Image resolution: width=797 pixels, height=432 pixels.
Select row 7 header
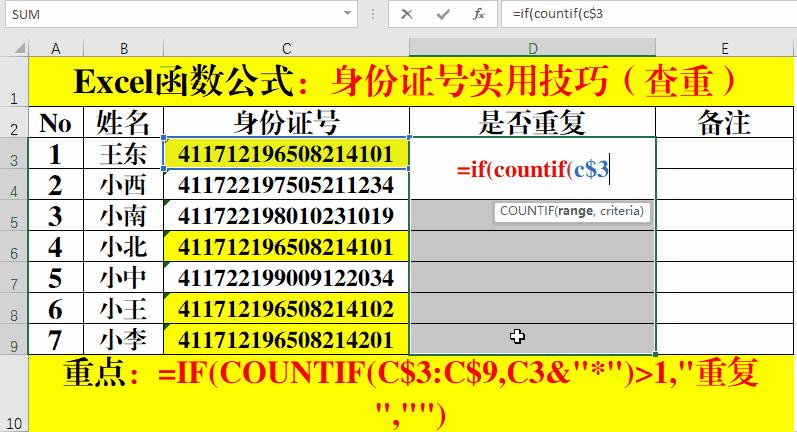tap(14, 277)
